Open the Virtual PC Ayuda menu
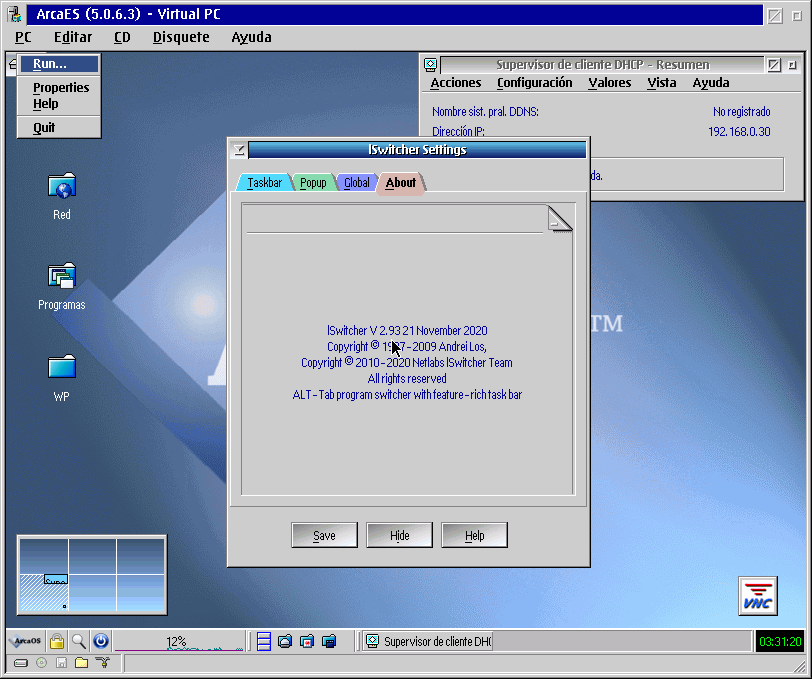This screenshot has width=812, height=679. [x=251, y=37]
